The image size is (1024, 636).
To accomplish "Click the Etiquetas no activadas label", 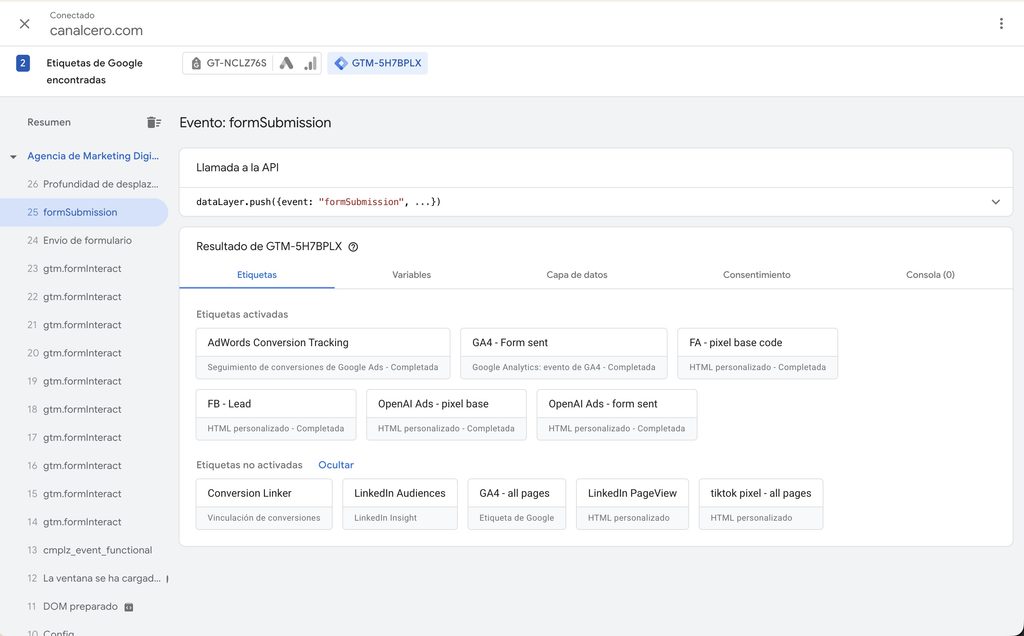I will [x=249, y=465].
